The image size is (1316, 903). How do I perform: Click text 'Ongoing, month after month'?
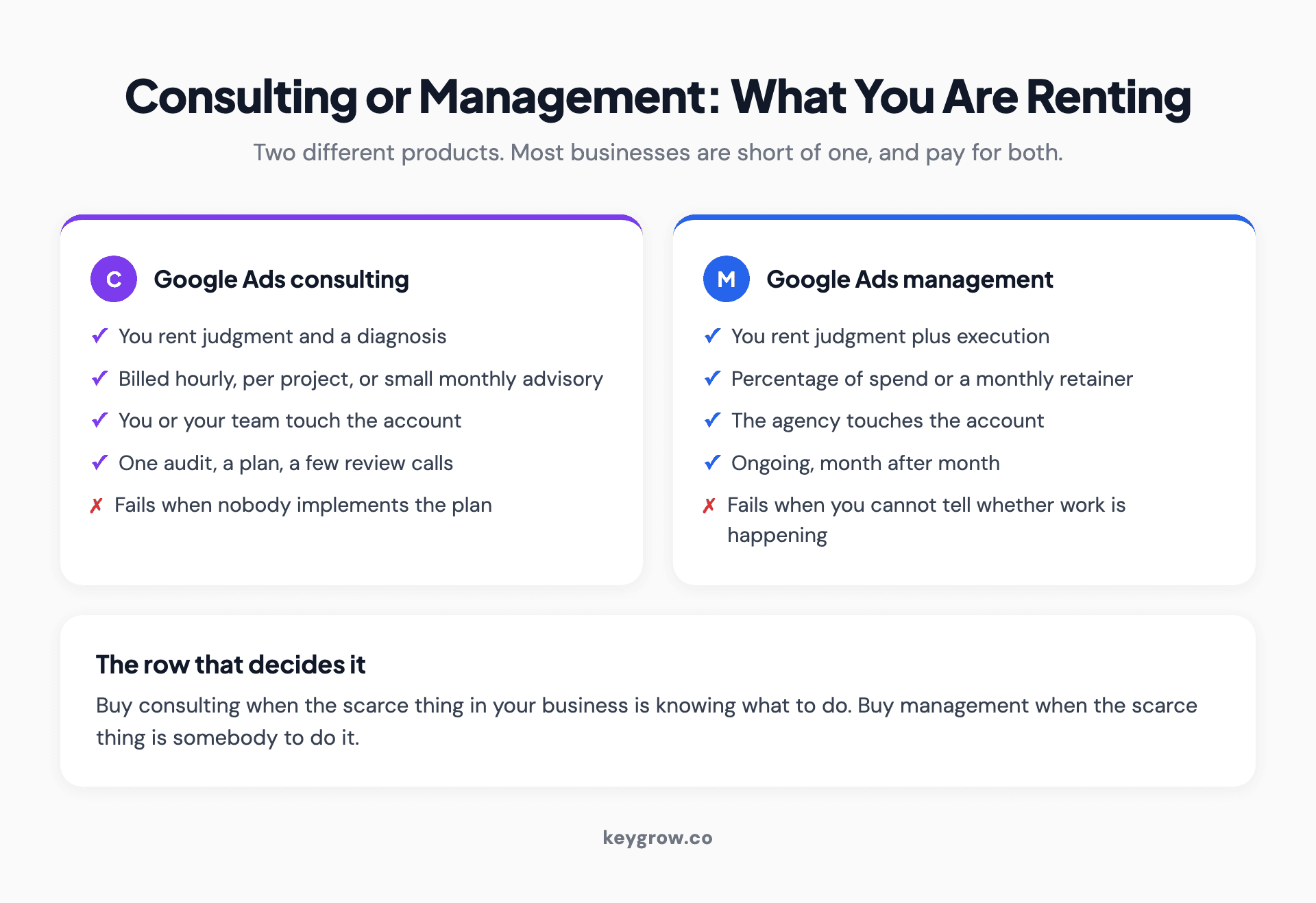[x=866, y=463]
